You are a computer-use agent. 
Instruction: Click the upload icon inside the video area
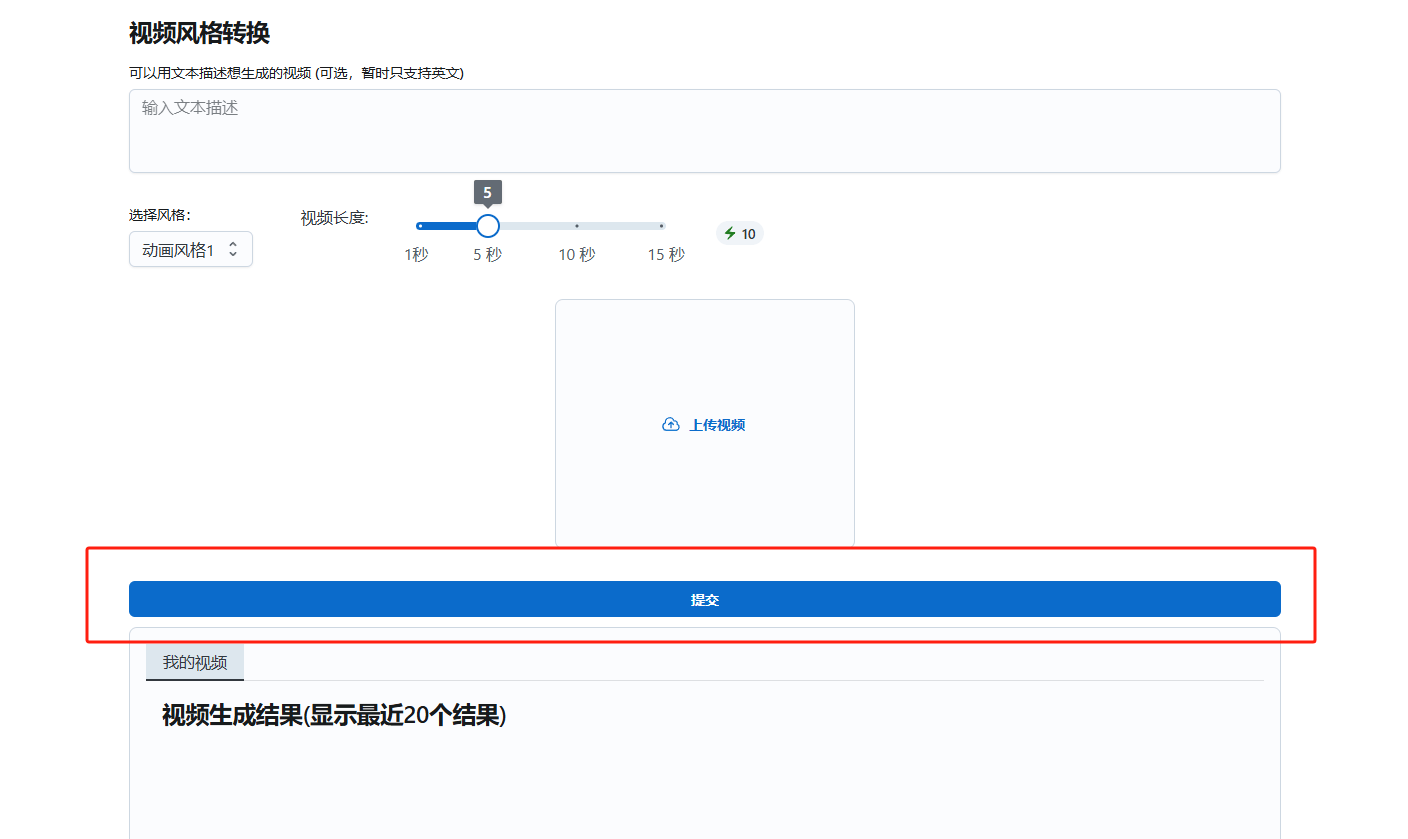point(671,424)
